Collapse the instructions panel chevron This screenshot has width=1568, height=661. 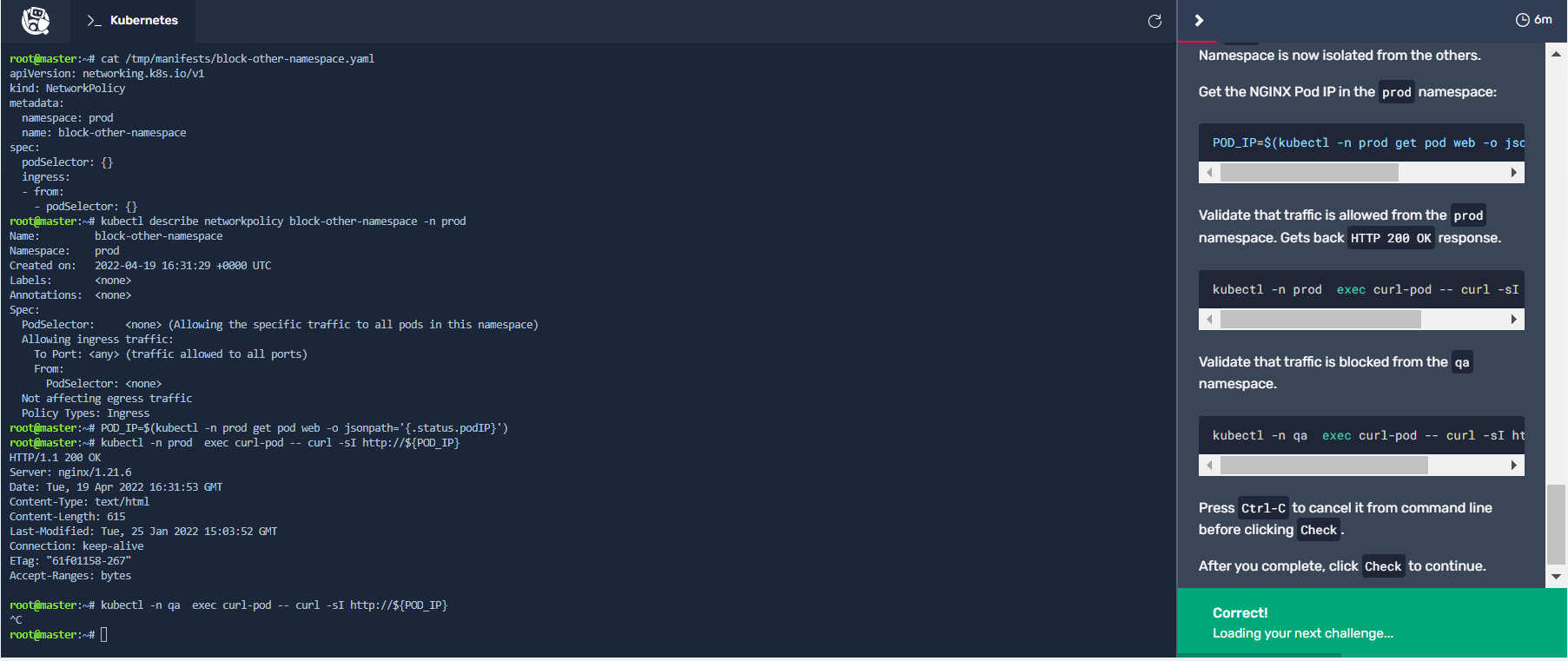[1199, 20]
